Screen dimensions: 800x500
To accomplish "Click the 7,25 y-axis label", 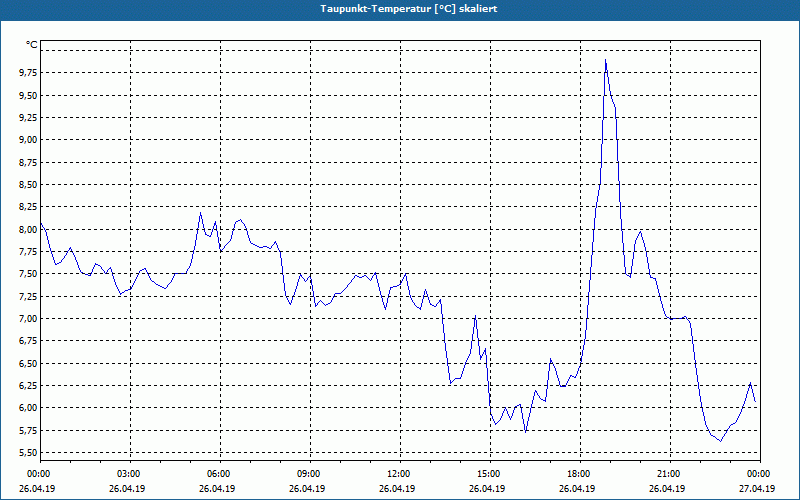I will point(28,296).
